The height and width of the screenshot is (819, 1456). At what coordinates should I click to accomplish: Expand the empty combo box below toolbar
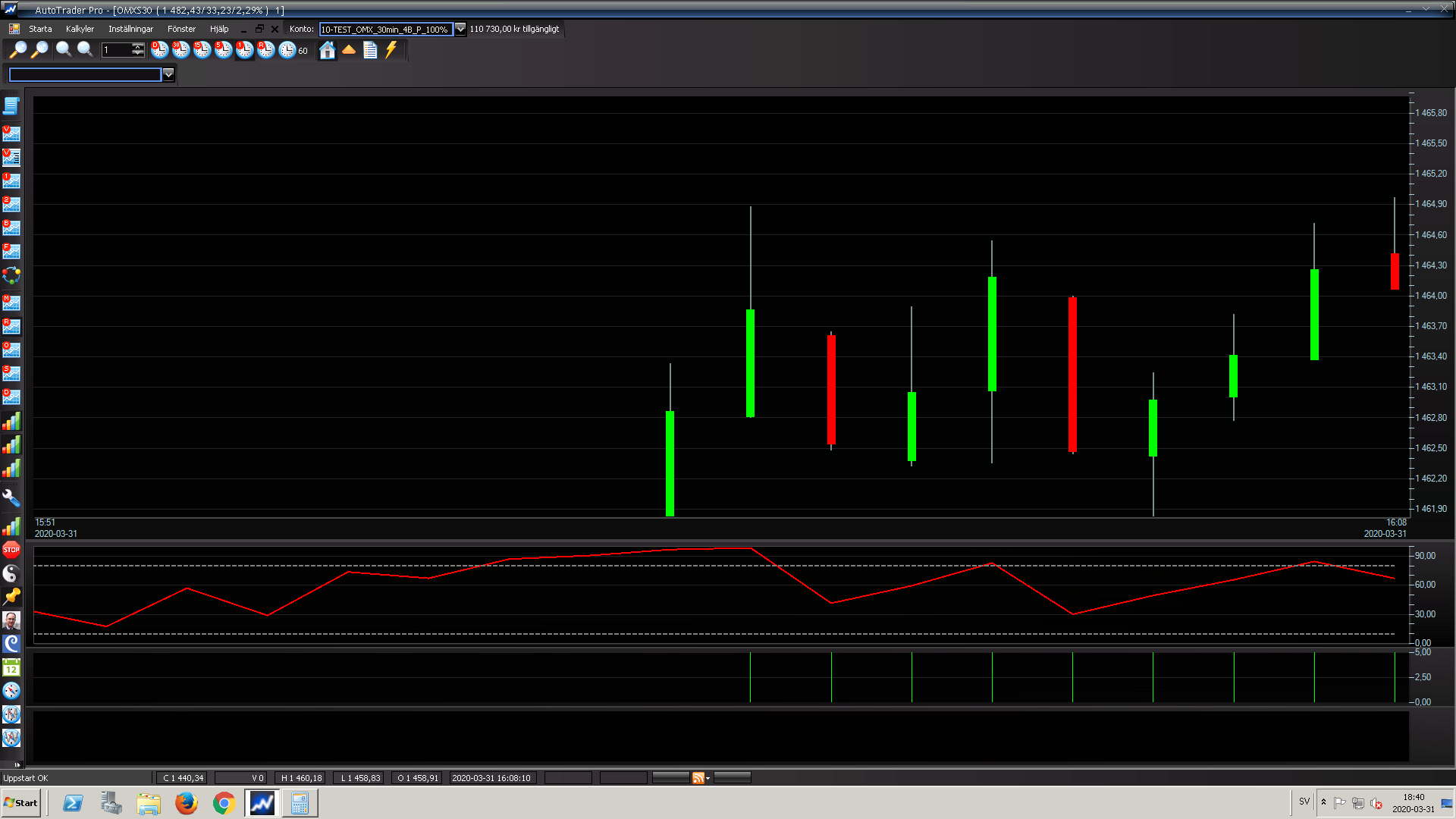tap(168, 74)
